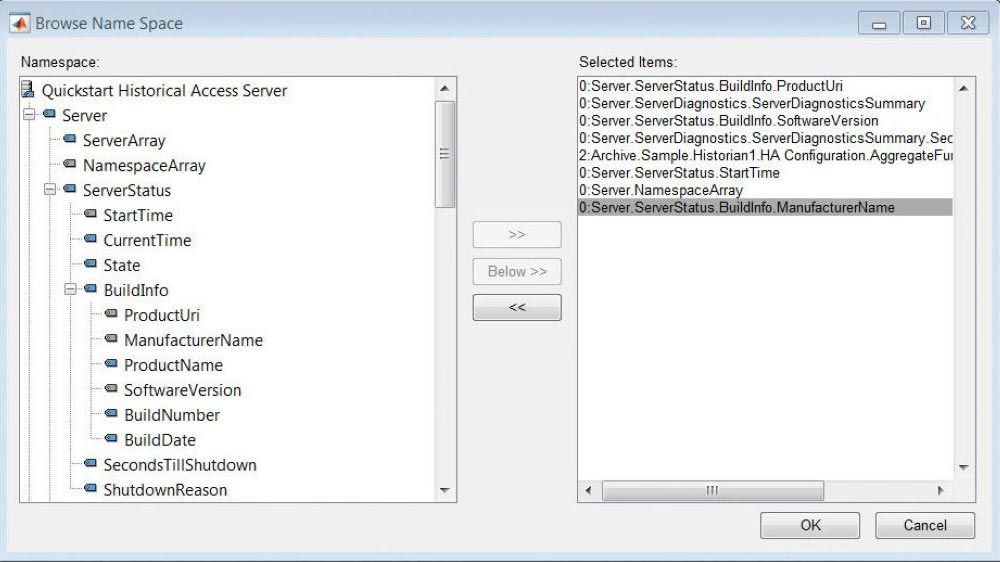Select ShutdownReason in the namespace tree

click(165, 490)
